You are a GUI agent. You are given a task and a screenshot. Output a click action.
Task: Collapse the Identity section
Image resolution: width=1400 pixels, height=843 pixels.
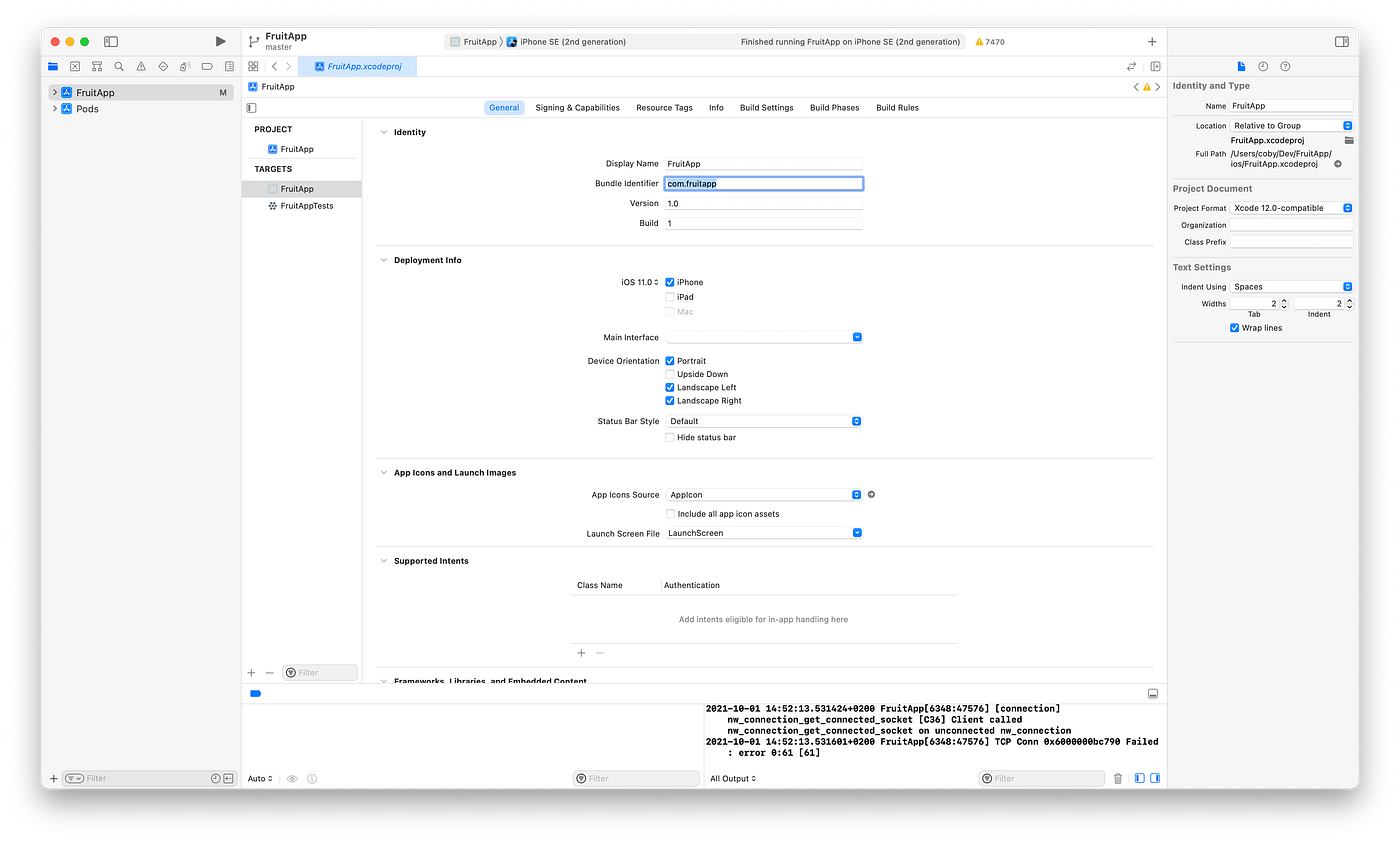(x=384, y=132)
